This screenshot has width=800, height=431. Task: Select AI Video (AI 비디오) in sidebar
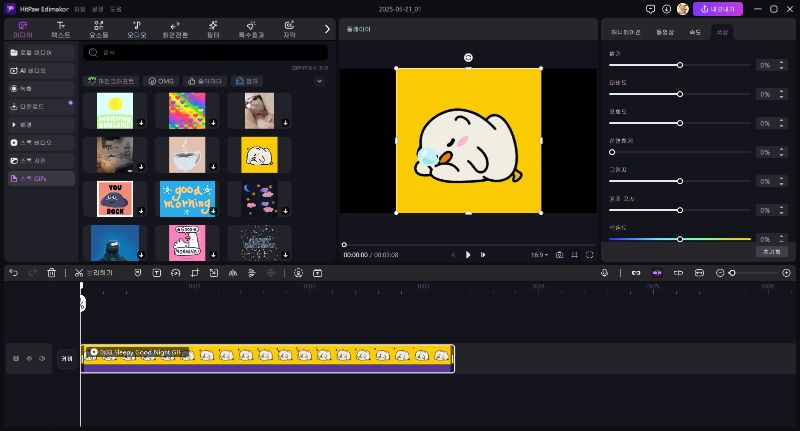click(x=41, y=70)
